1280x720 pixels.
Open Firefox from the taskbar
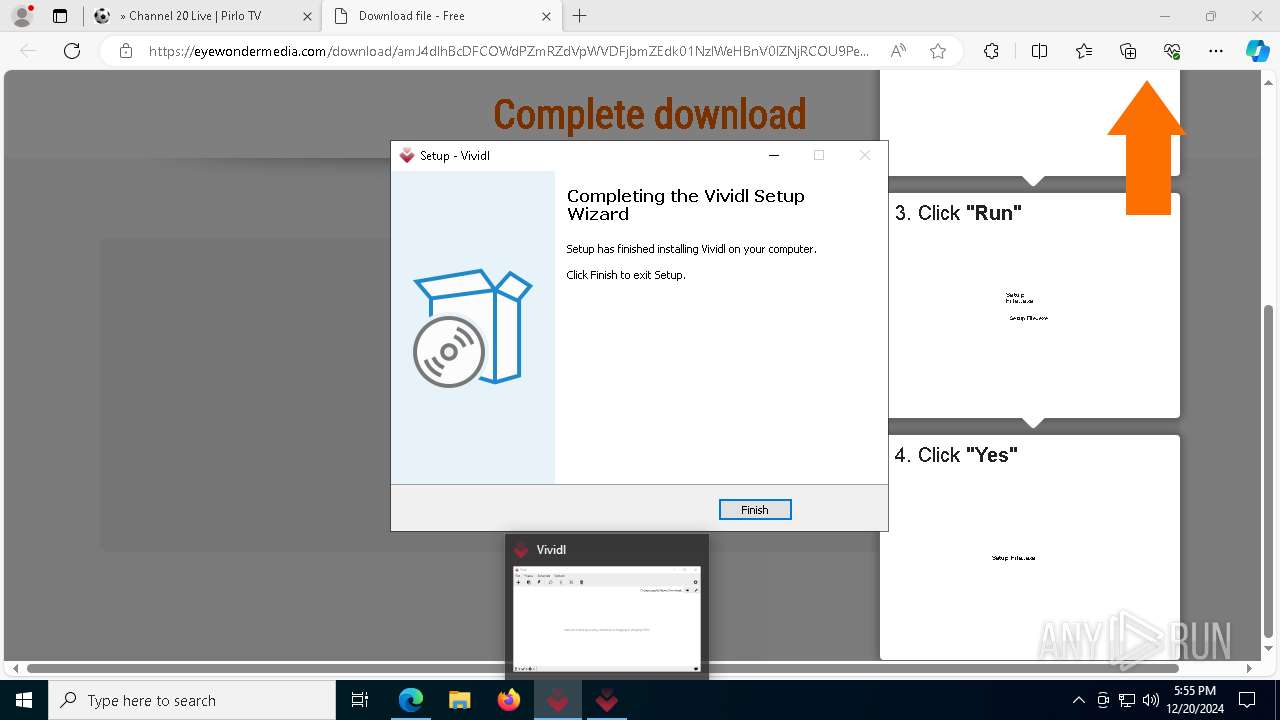point(508,700)
